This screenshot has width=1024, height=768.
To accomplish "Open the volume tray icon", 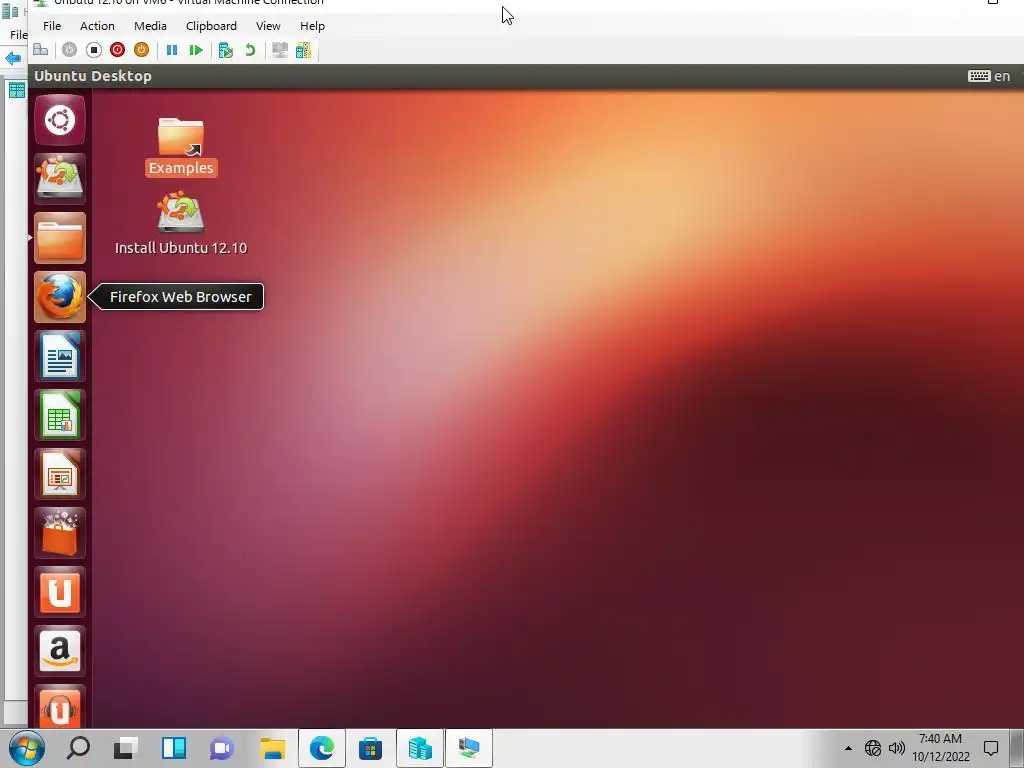I will tap(897, 748).
